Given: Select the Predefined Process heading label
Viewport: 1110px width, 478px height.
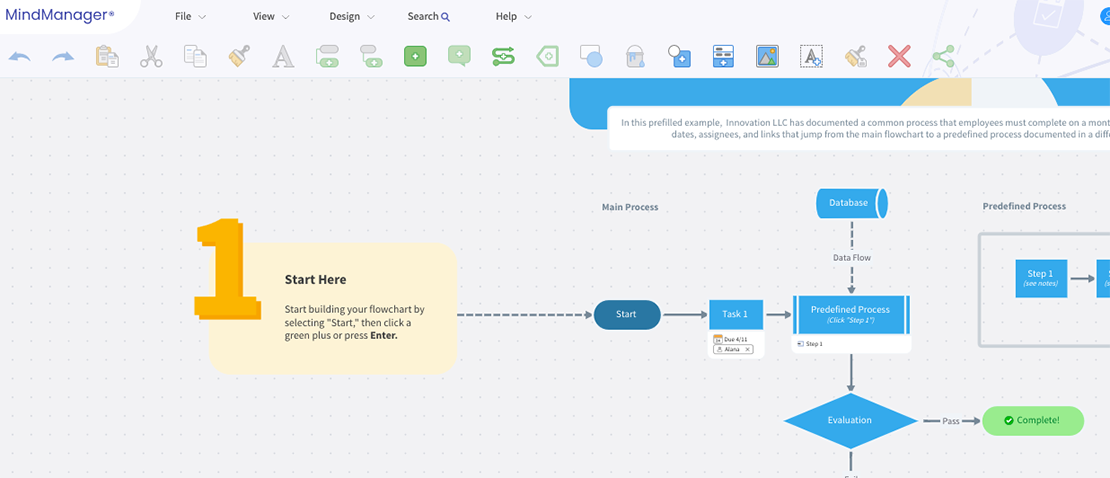Looking at the screenshot, I should (1024, 206).
